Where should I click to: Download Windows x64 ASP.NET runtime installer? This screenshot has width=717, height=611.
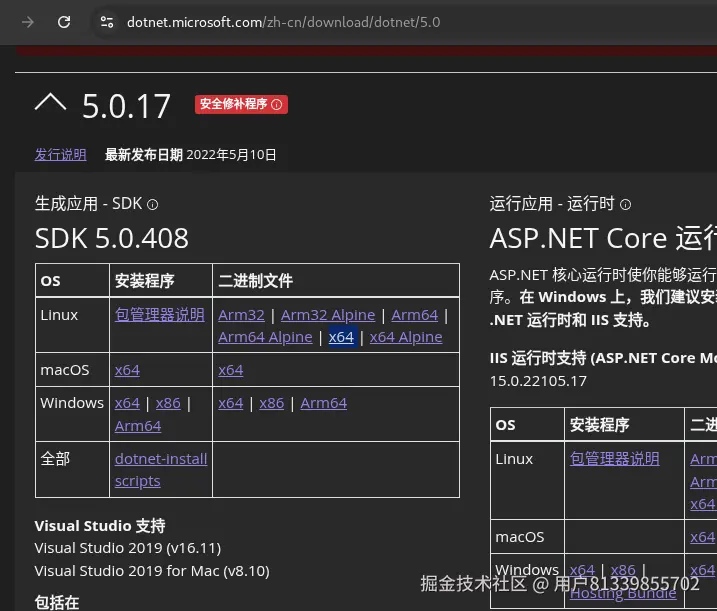click(582, 570)
